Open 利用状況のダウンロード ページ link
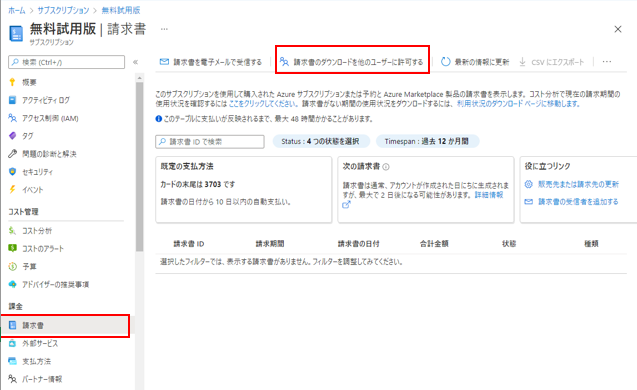637x390 pixels. 518,104
